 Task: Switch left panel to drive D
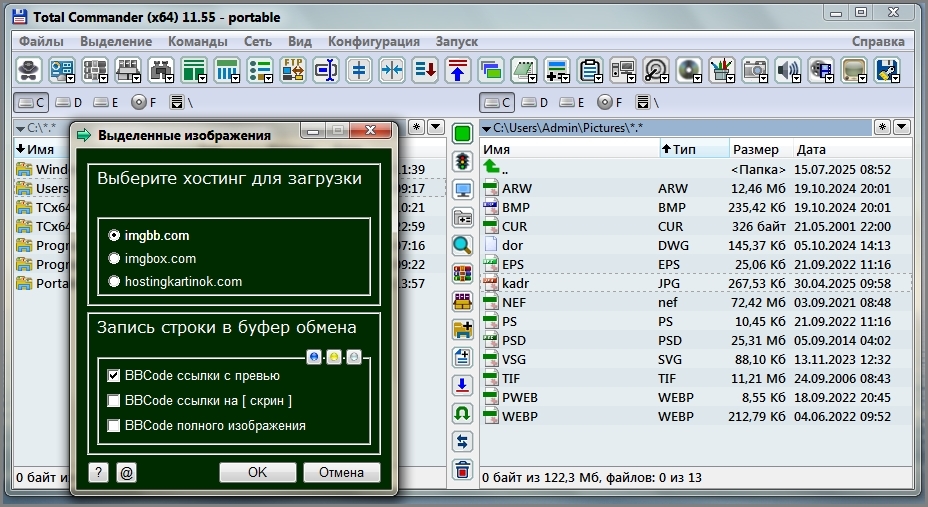(68, 103)
